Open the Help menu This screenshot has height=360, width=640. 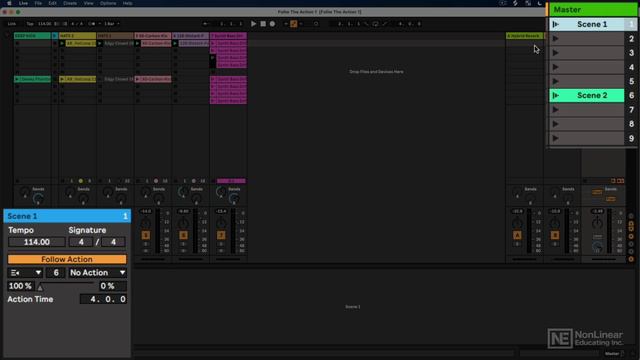tap(127, 3)
